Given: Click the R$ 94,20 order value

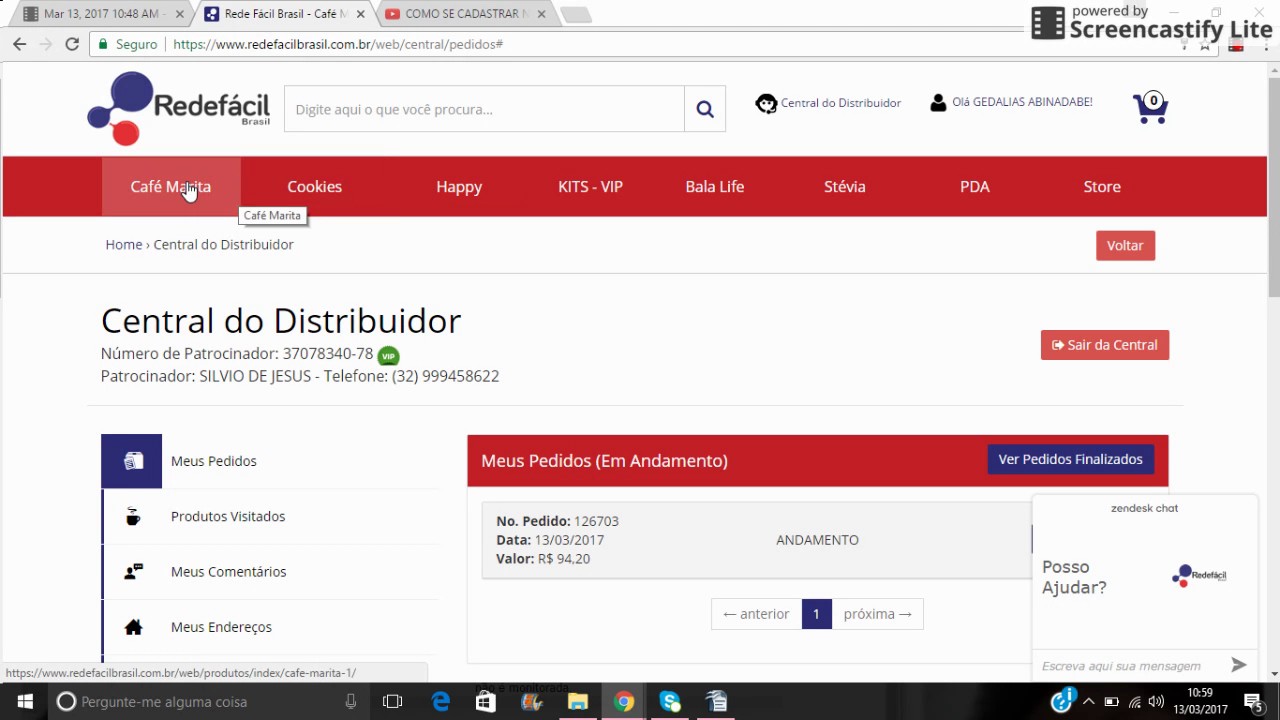Looking at the screenshot, I should (x=564, y=559).
